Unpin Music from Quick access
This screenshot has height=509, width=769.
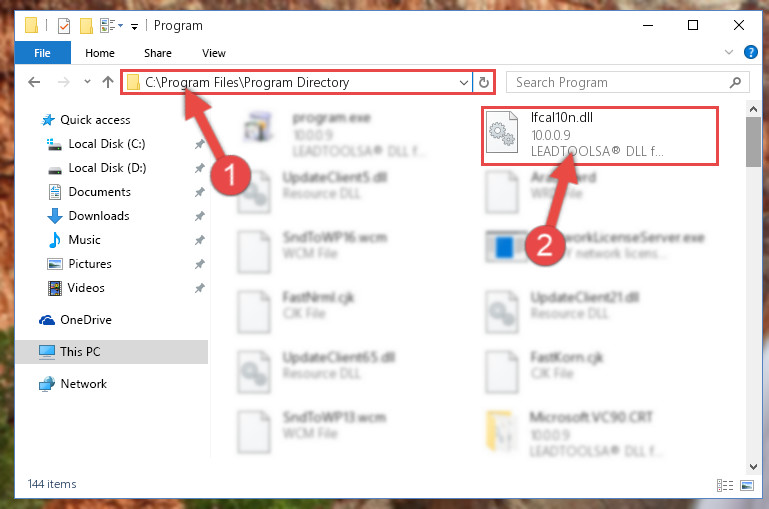[x=199, y=240]
